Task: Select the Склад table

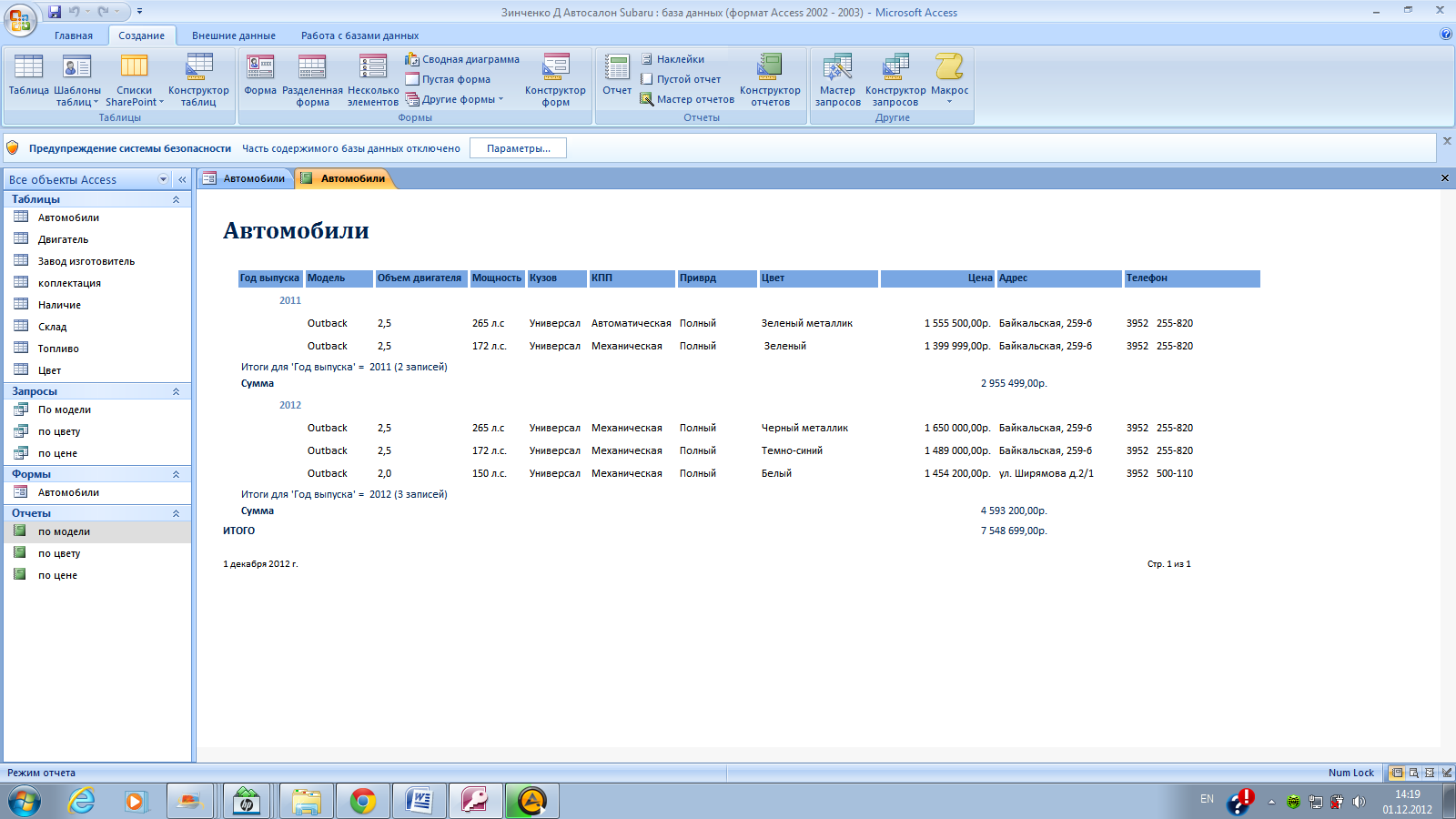Action: point(97,327)
